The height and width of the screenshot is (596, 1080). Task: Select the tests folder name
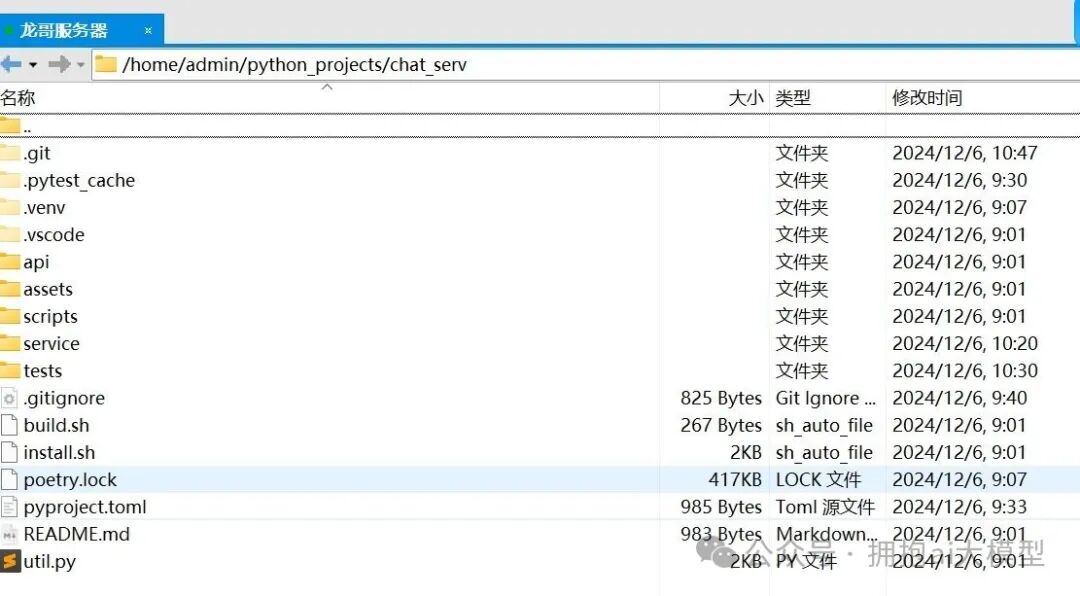click(x=43, y=371)
